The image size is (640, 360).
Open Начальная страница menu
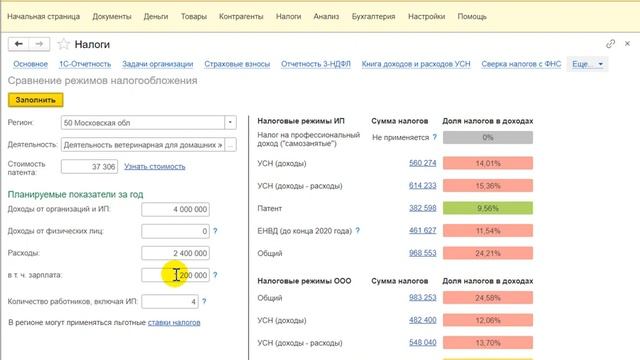(44, 17)
